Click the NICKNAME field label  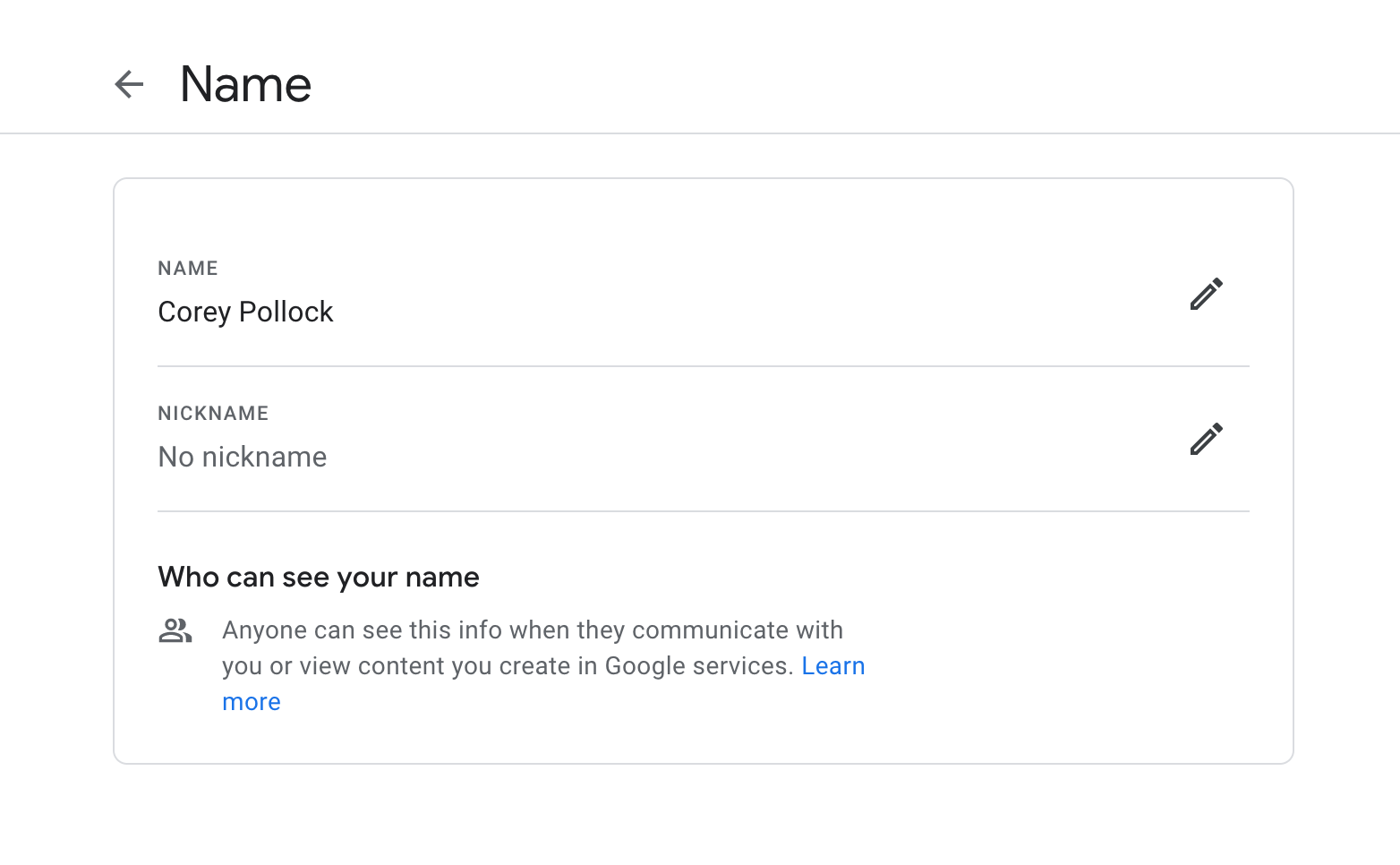(x=213, y=414)
